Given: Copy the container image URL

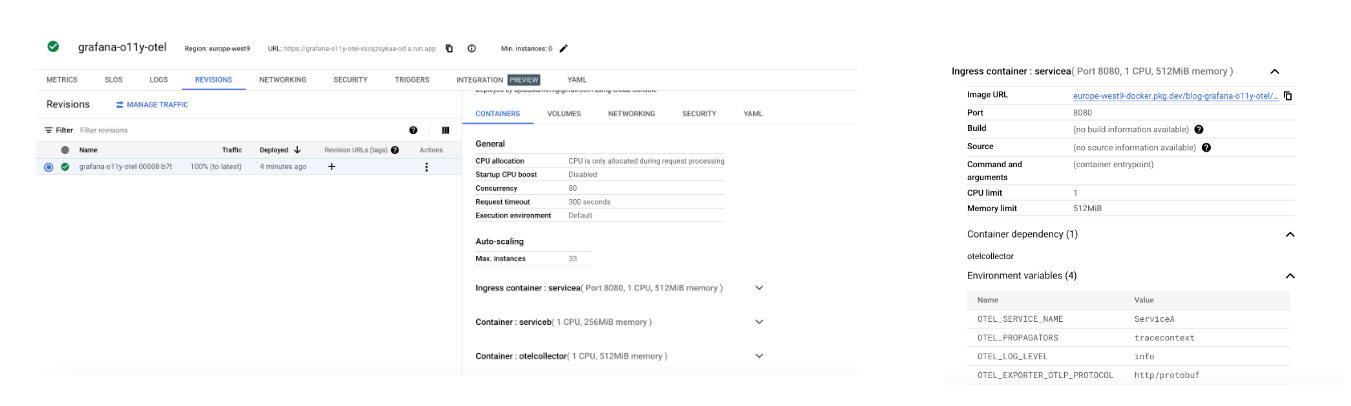Looking at the screenshot, I should (1288, 96).
